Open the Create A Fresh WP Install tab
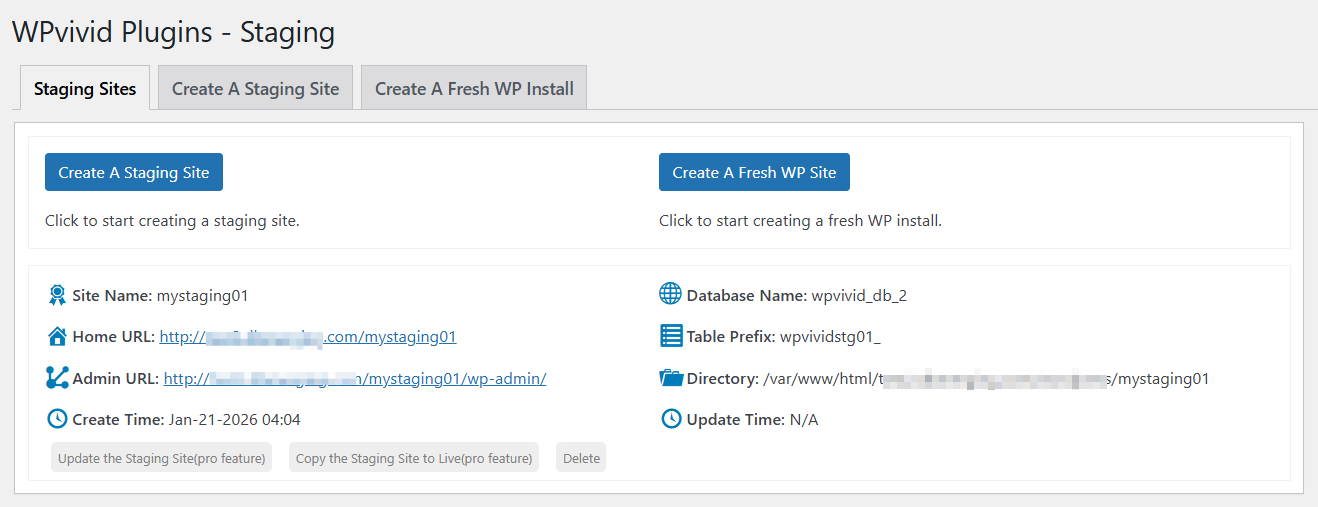The image size is (1318, 507). [474, 89]
